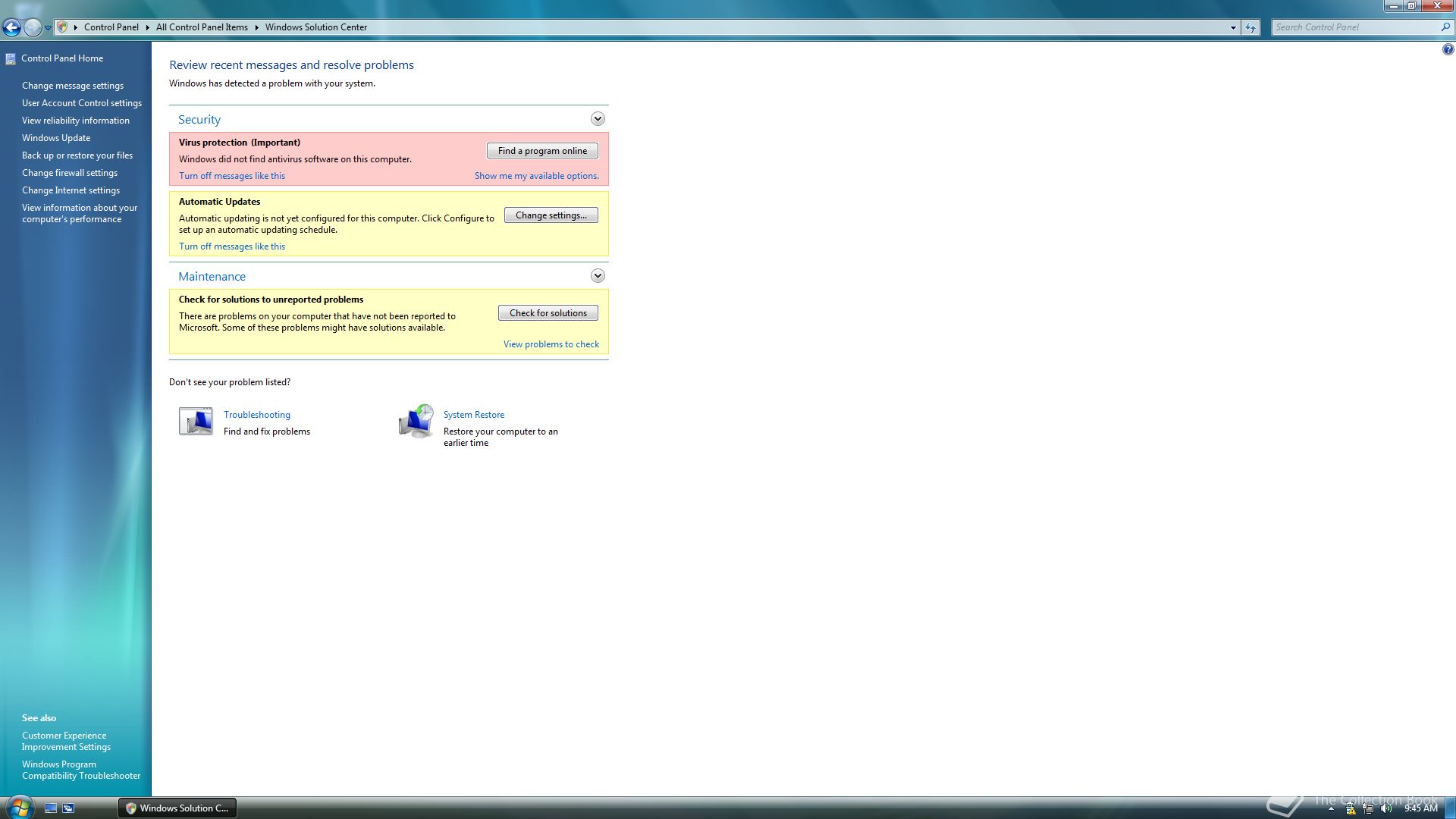This screenshot has height=819, width=1456.
Task: Click Show desktop strip beside clock
Action: click(1449, 808)
